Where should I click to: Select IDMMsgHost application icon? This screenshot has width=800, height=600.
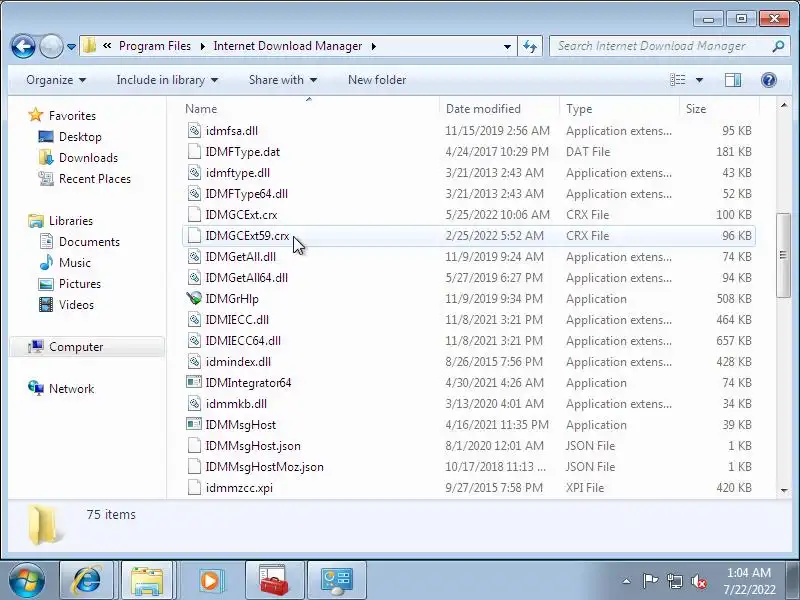[194, 424]
